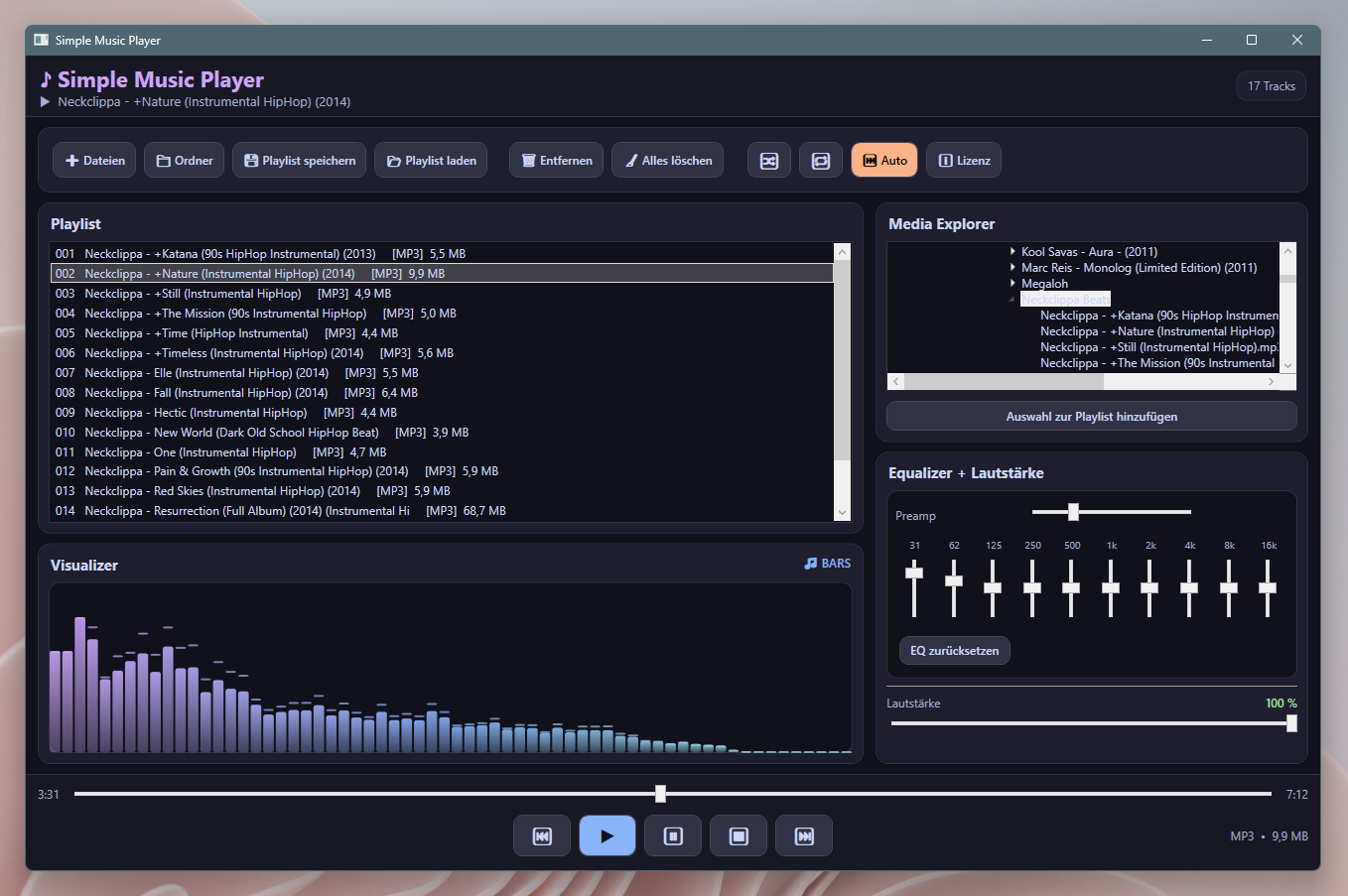1348x896 pixels.
Task: Click the repeat playlist icon
Action: (x=821, y=160)
